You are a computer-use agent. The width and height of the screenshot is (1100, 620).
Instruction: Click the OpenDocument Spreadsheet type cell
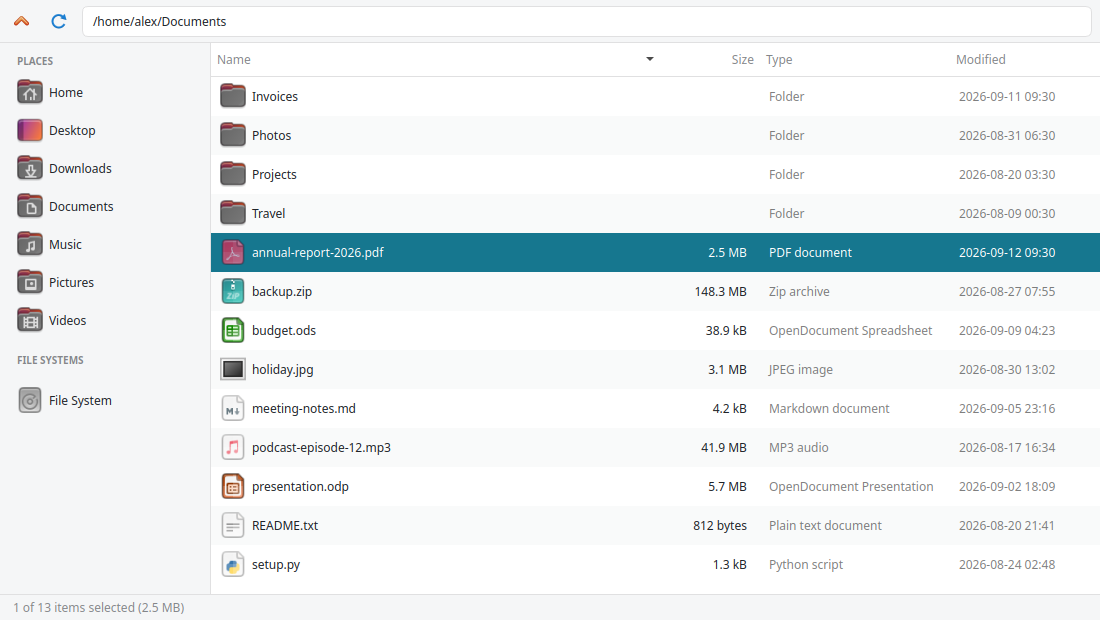(850, 330)
